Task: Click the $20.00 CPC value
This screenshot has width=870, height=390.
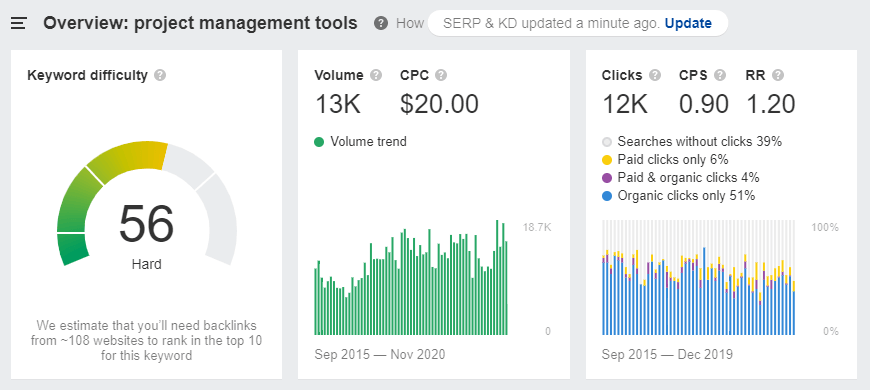Action: coord(439,104)
